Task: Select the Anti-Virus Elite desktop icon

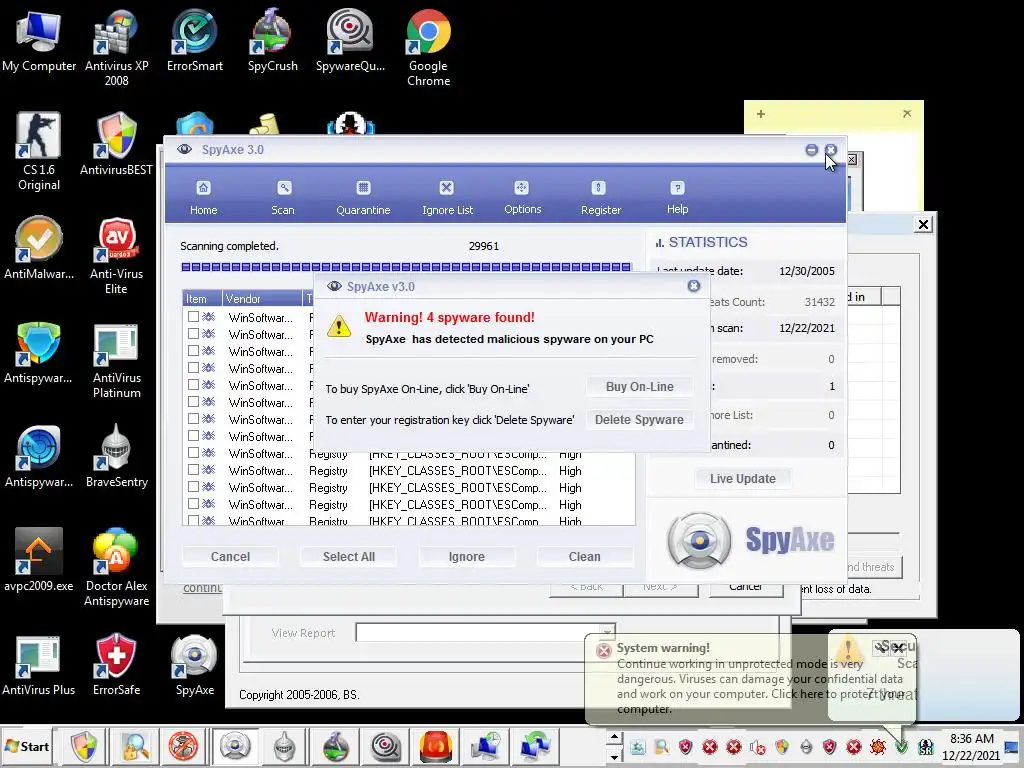Action: pos(116,256)
